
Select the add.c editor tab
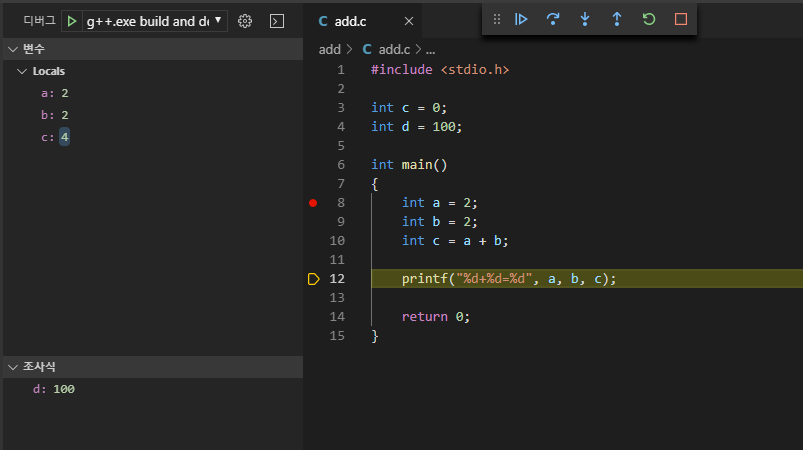351,21
